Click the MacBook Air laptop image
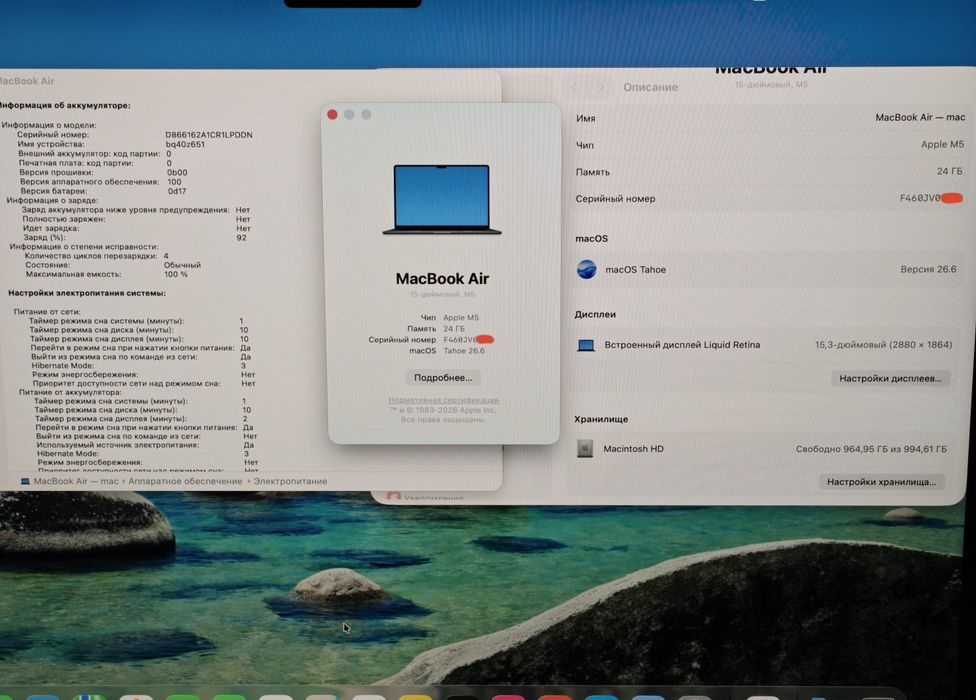 tap(442, 199)
